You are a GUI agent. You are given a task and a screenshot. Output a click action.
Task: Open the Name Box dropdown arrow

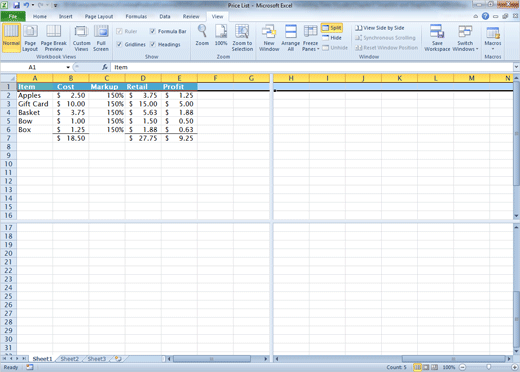point(68,67)
